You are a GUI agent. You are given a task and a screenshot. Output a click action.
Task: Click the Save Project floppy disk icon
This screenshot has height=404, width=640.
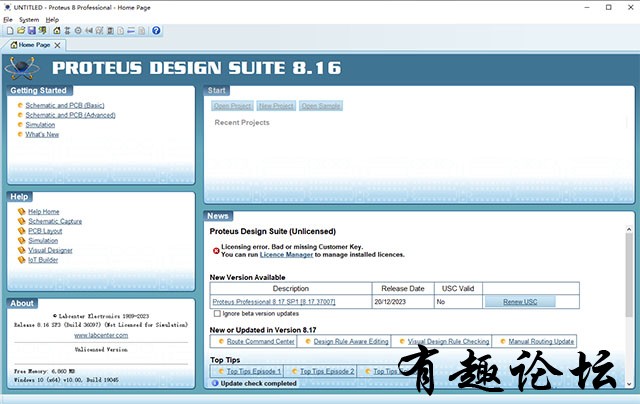[31, 31]
